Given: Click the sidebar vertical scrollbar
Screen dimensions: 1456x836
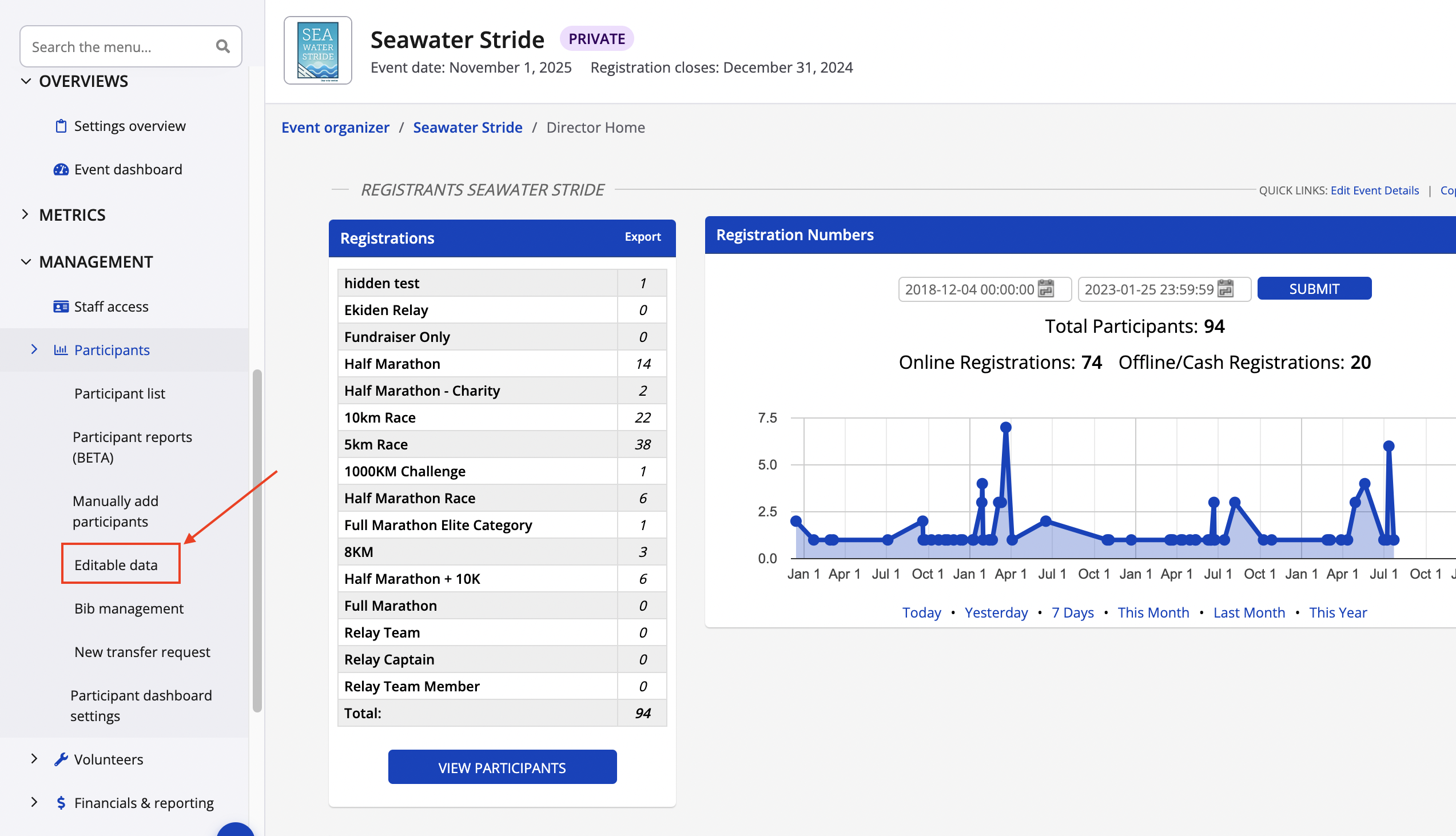Looking at the screenshot, I should click(257, 540).
